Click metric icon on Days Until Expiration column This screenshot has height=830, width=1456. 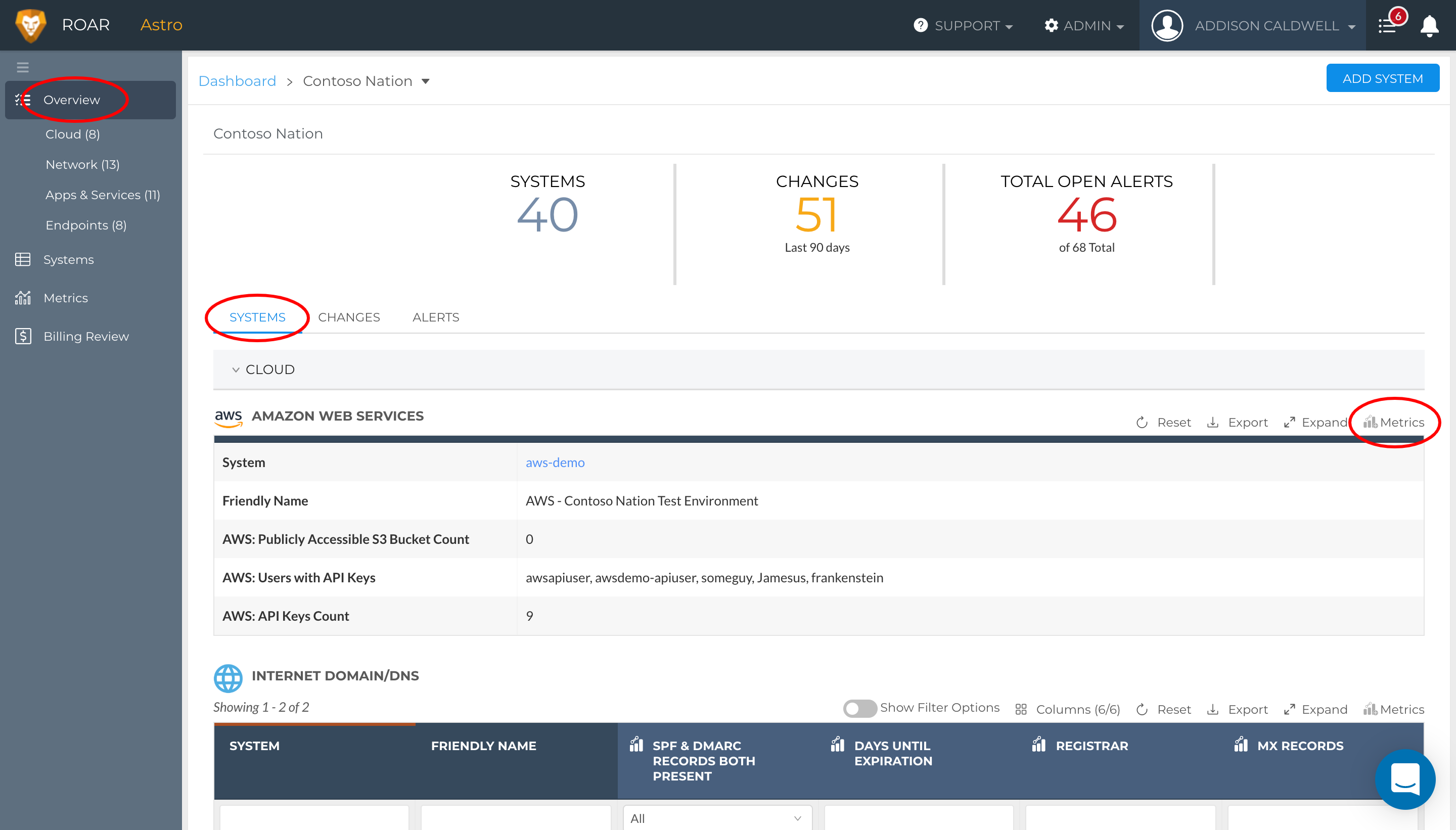(x=838, y=744)
